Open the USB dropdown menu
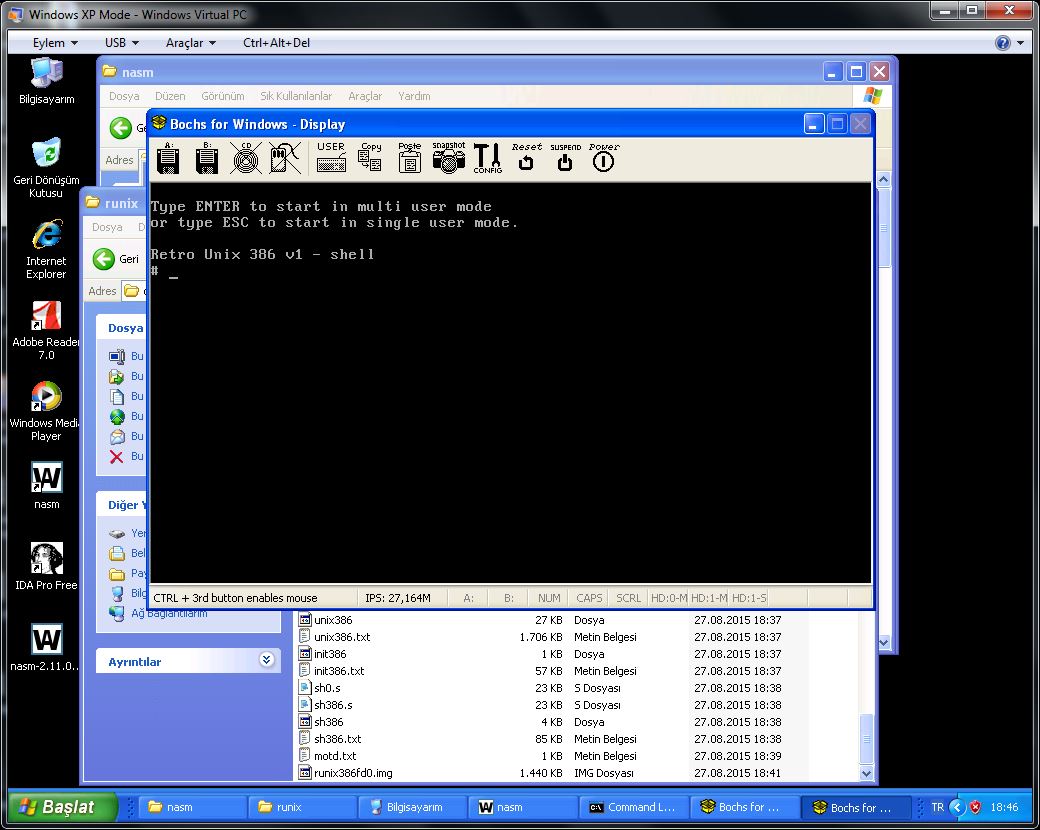Viewport: 1040px width, 830px height. 121,43
